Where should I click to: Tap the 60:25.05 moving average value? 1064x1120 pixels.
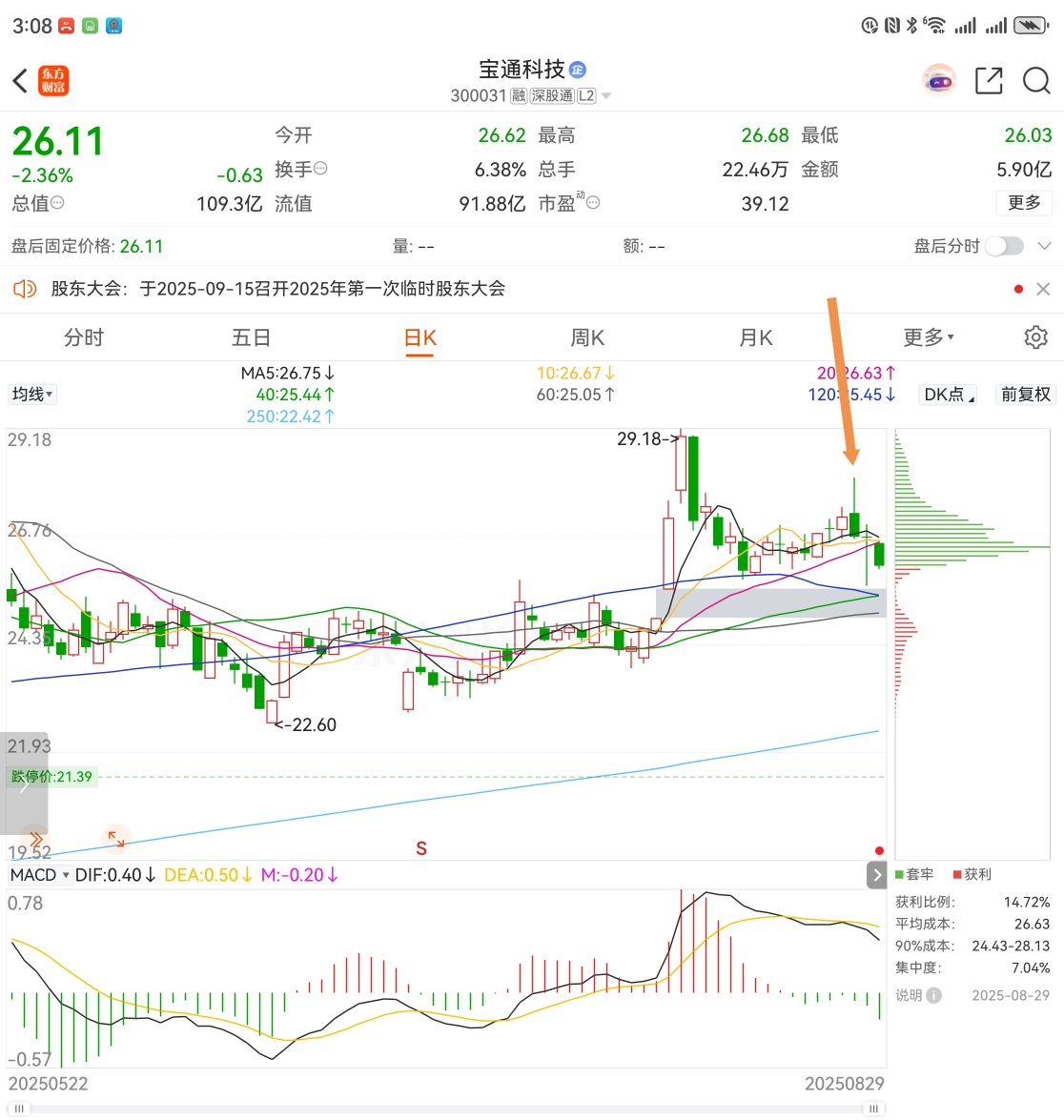coord(575,395)
